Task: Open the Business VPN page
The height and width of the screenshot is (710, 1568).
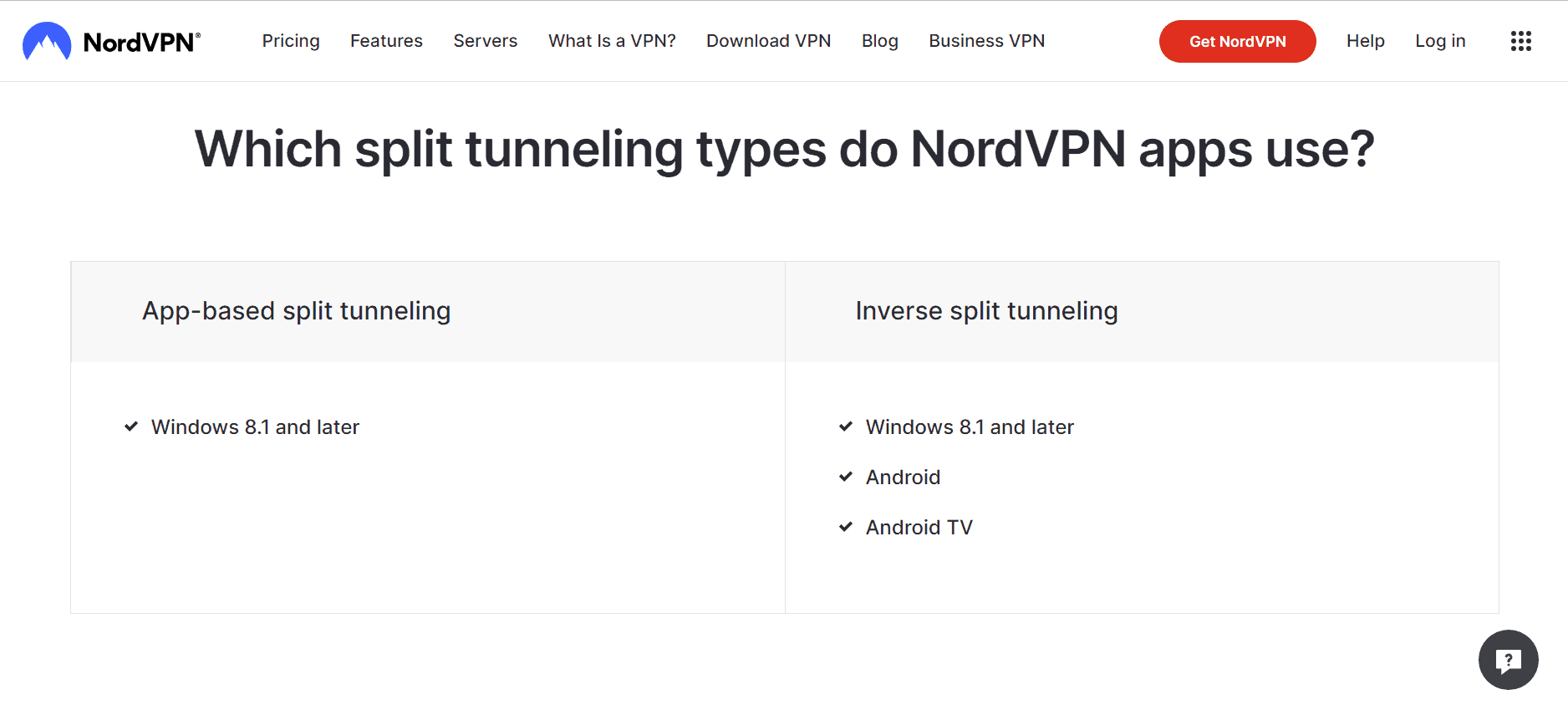Action: (986, 40)
